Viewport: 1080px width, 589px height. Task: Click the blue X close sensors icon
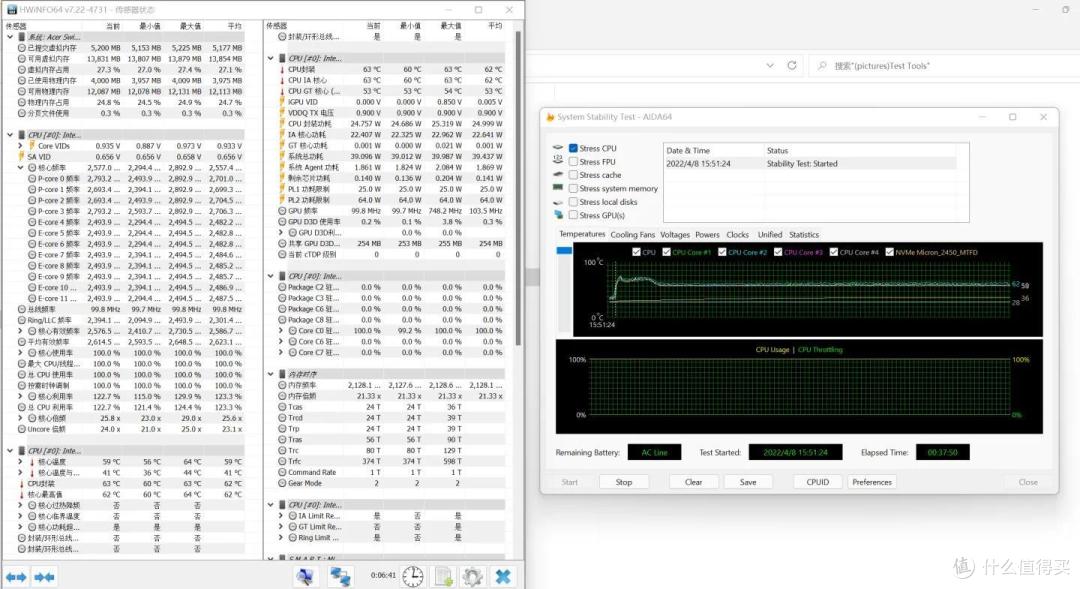[x=503, y=577]
